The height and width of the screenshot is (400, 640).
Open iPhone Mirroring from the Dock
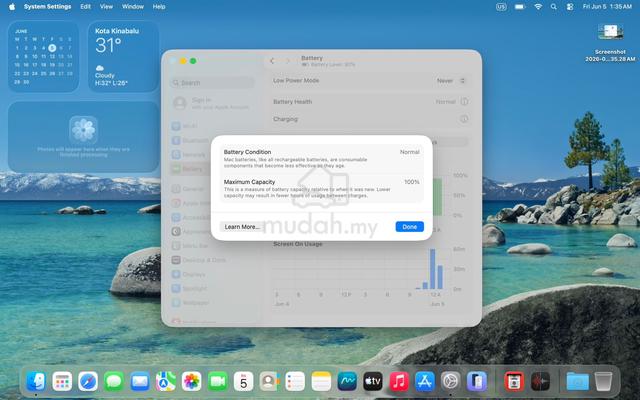tap(477, 382)
